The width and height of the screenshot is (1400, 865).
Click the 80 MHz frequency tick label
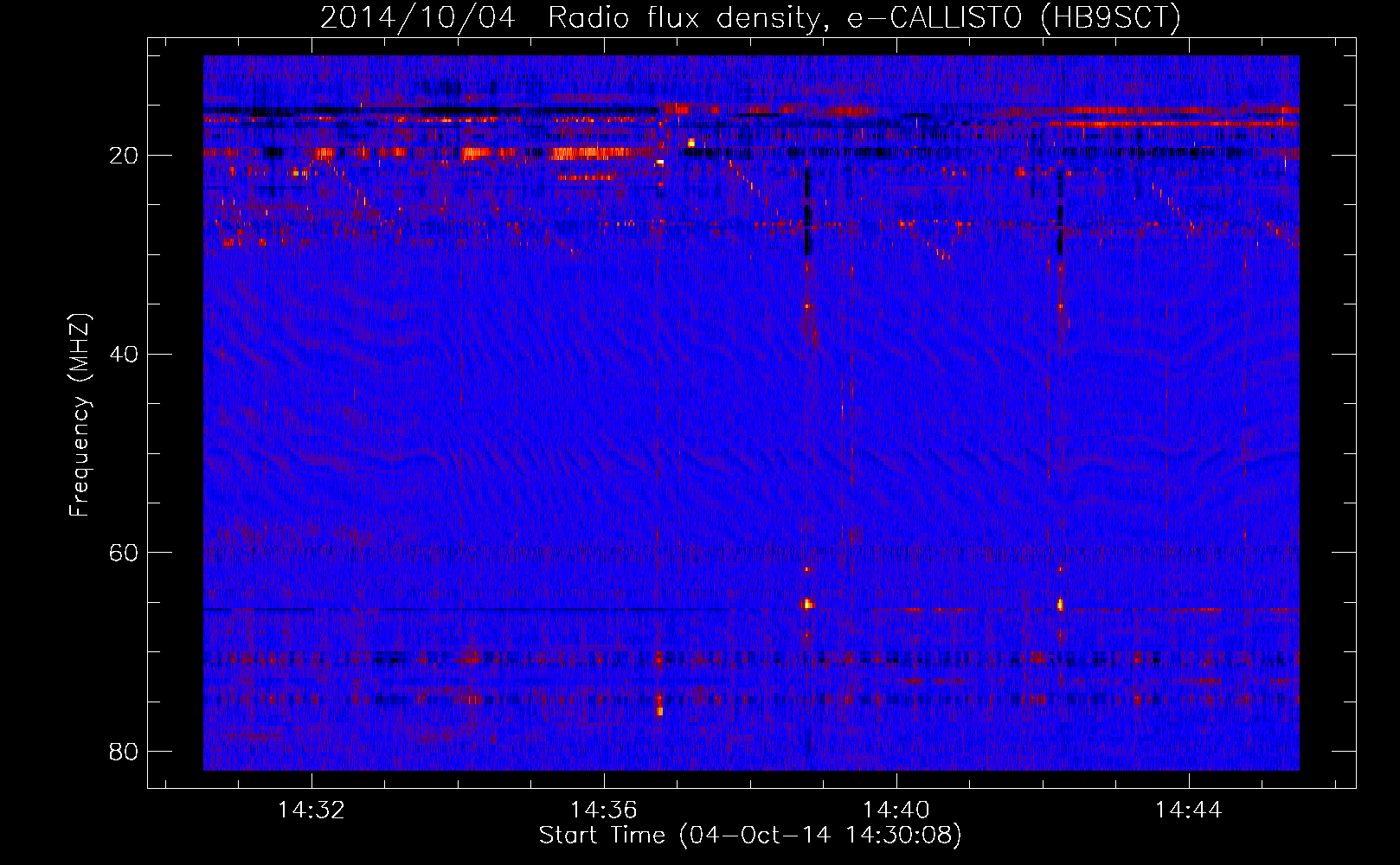point(124,751)
